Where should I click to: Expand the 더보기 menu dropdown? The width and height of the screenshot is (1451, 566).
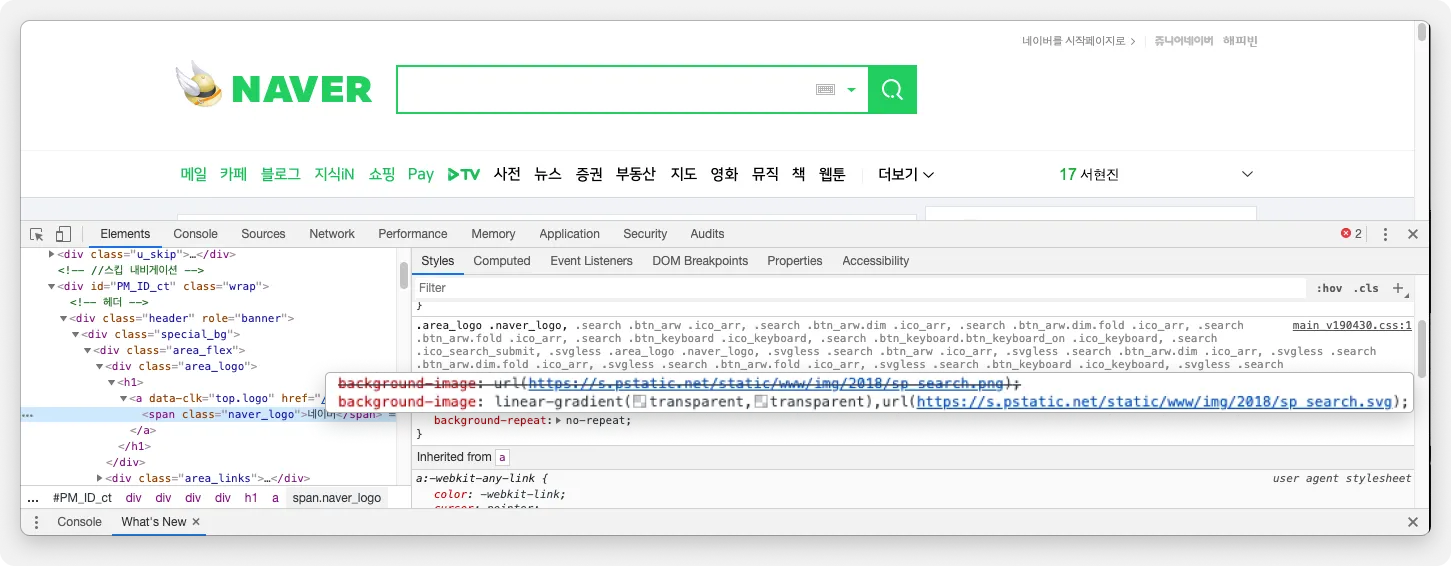click(906, 174)
